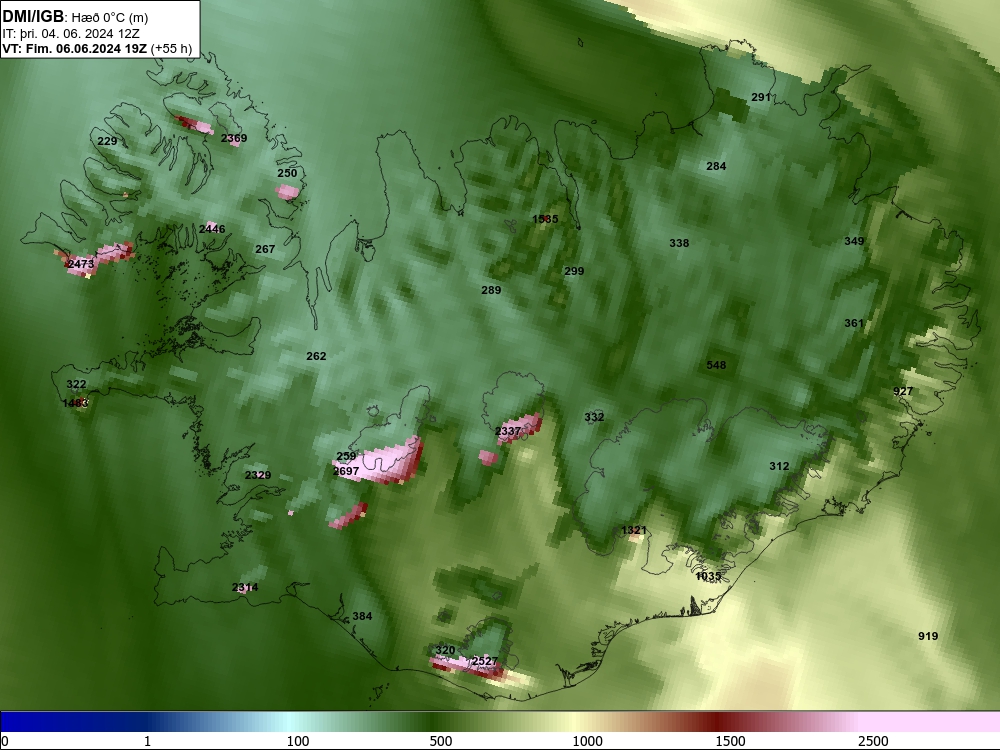
Task: Click the map value '262'
Action: [x=316, y=356]
